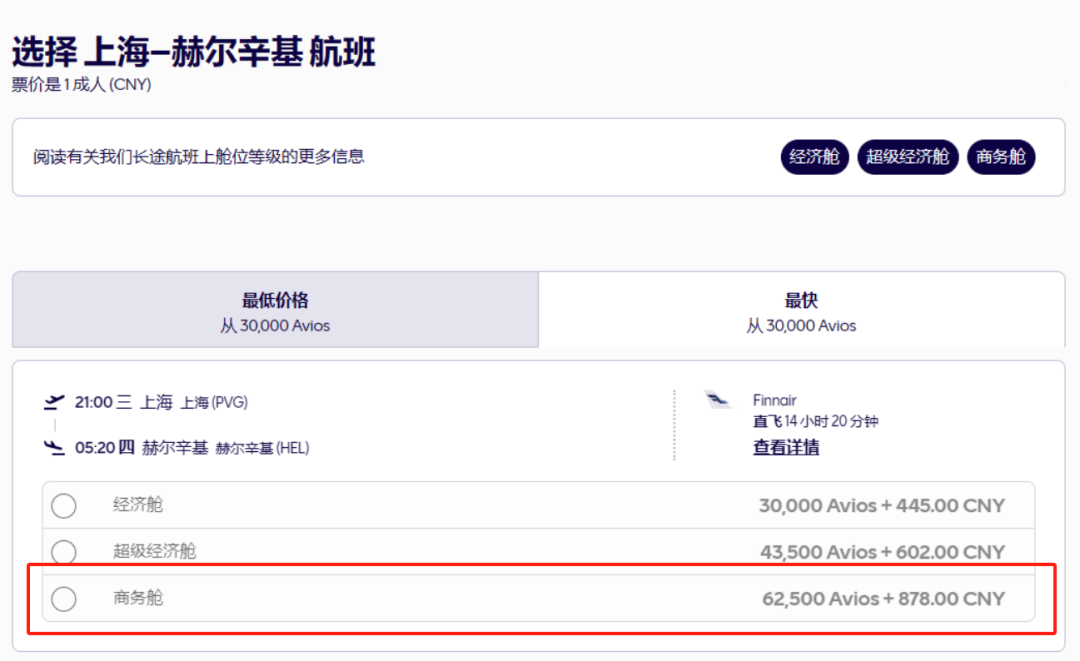Click the departure plane icon at 21:00

54,402
